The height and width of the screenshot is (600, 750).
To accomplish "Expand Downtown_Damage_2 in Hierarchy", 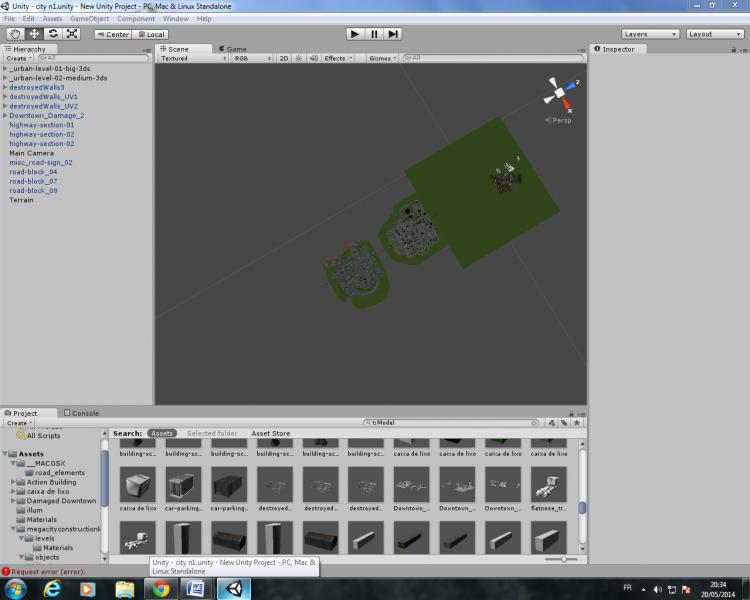I will [5, 115].
